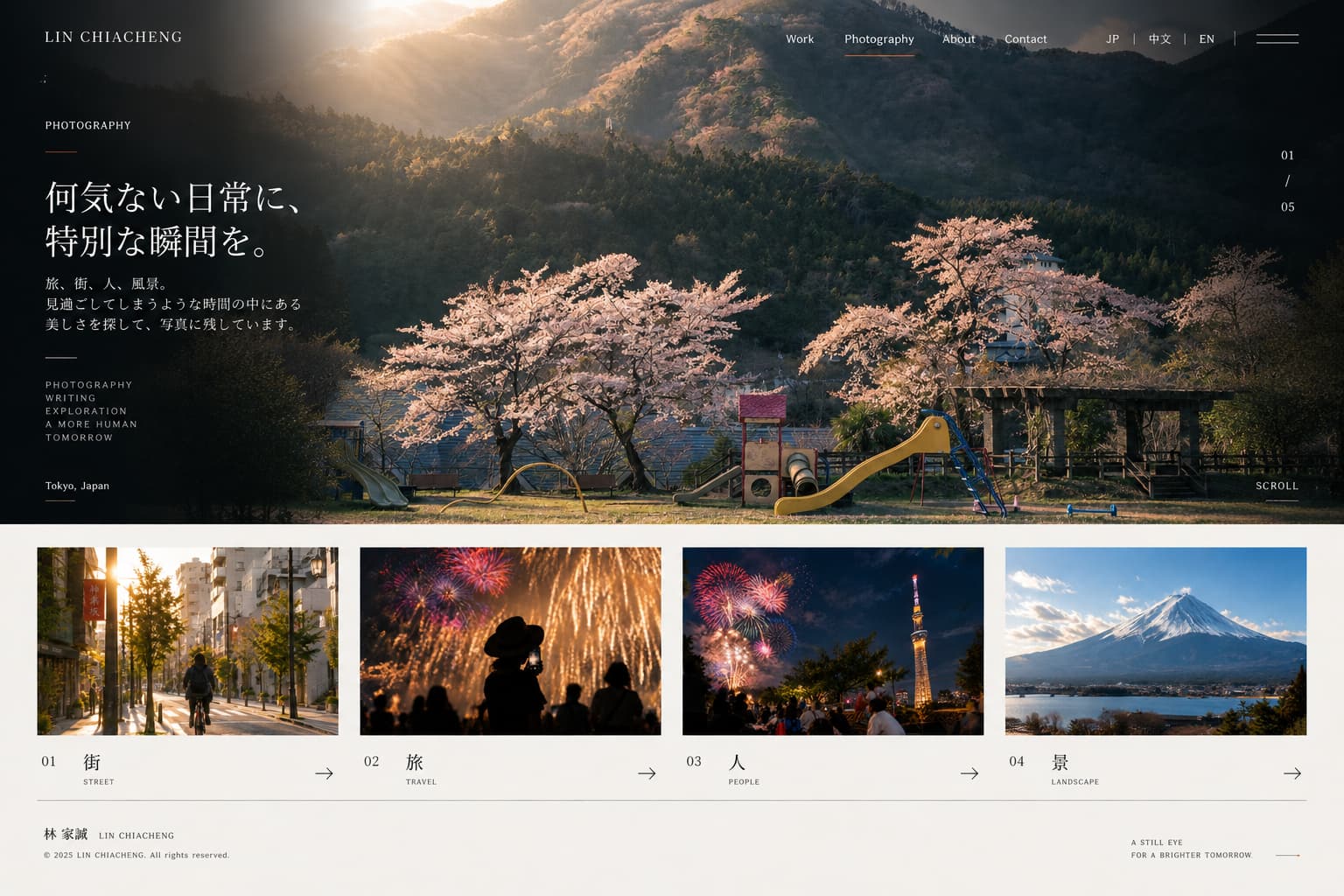Image resolution: width=1344 pixels, height=896 pixels.
Task: Click the slide total 05
Action: tap(1287, 207)
